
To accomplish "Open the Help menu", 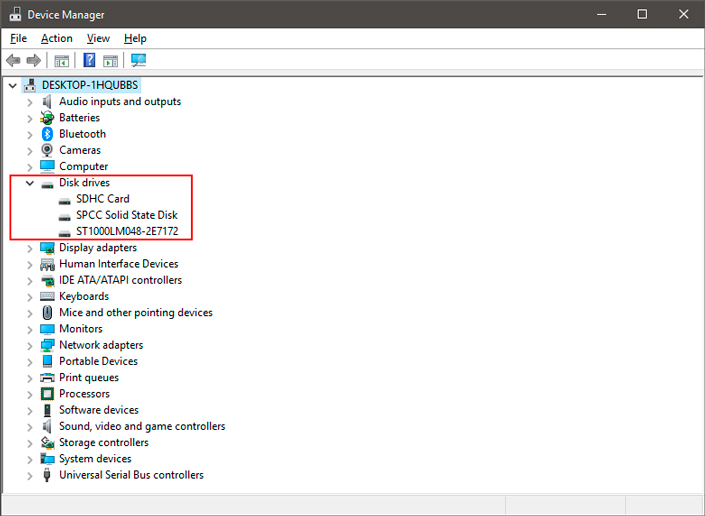I will pyautogui.click(x=135, y=39).
